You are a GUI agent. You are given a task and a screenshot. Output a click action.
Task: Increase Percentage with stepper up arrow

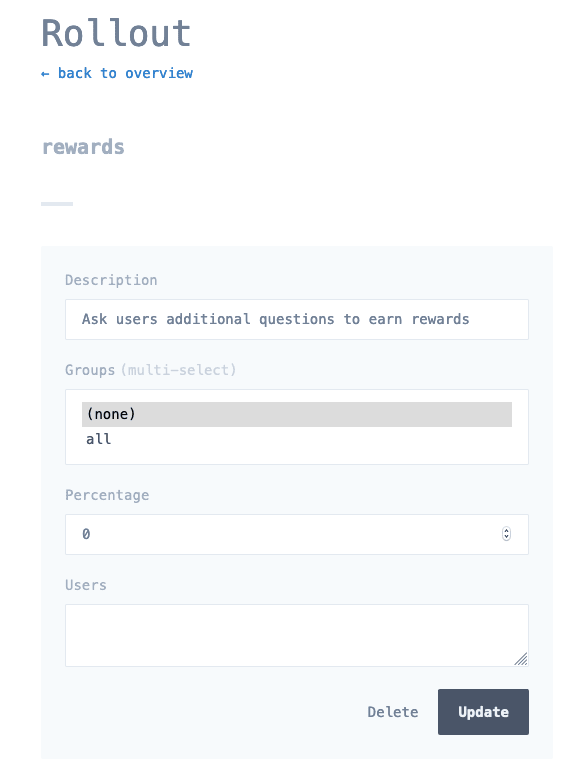[x=506, y=531]
